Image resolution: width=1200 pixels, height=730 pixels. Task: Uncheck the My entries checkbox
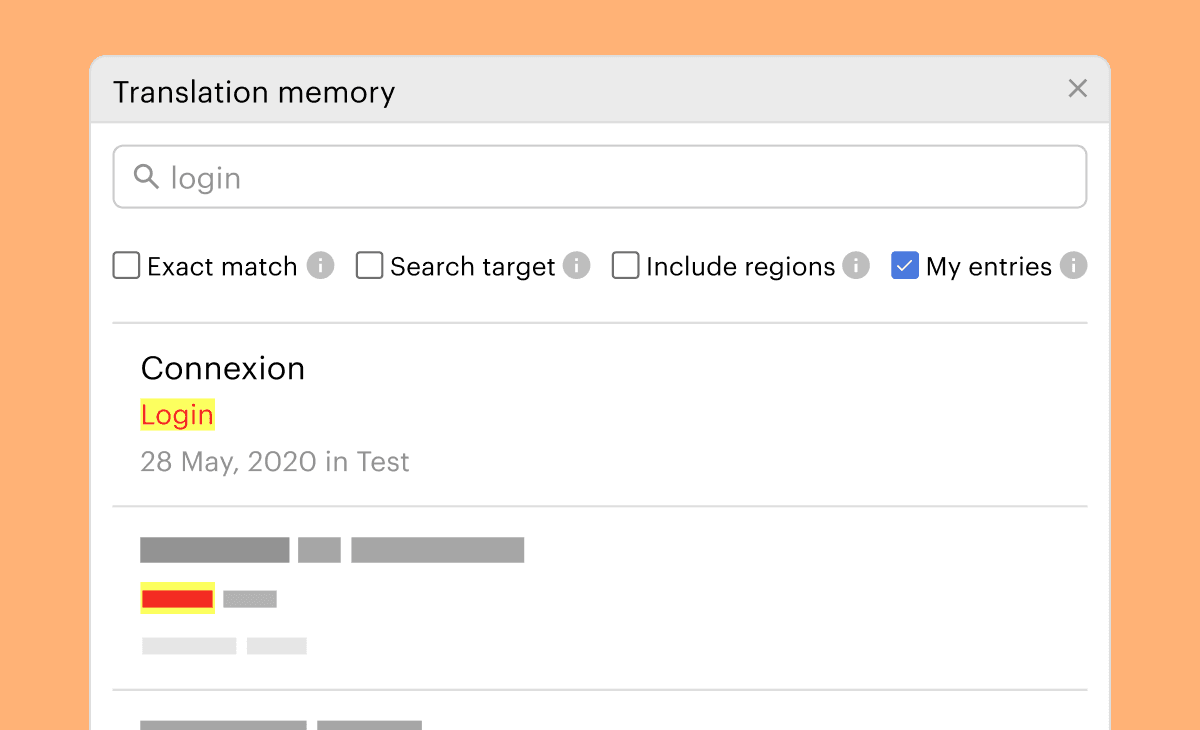tap(905, 266)
